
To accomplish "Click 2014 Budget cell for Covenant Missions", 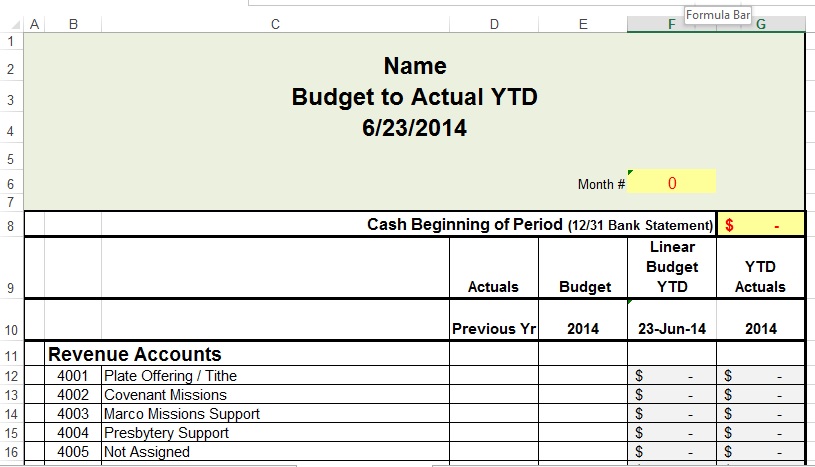I will 583,395.
